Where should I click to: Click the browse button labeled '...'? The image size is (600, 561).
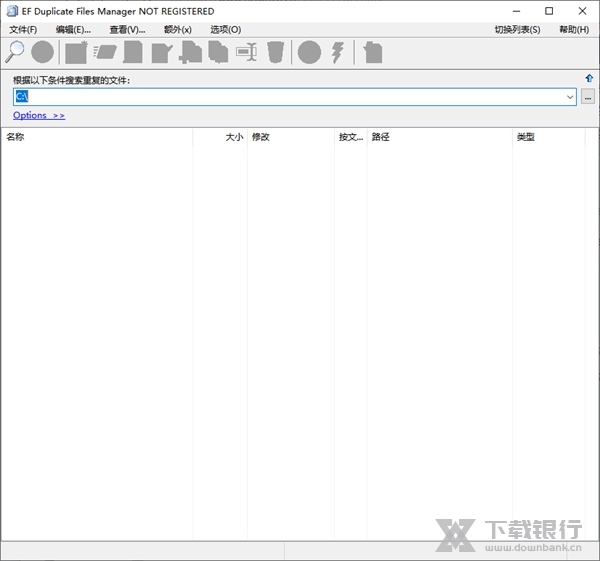(588, 97)
